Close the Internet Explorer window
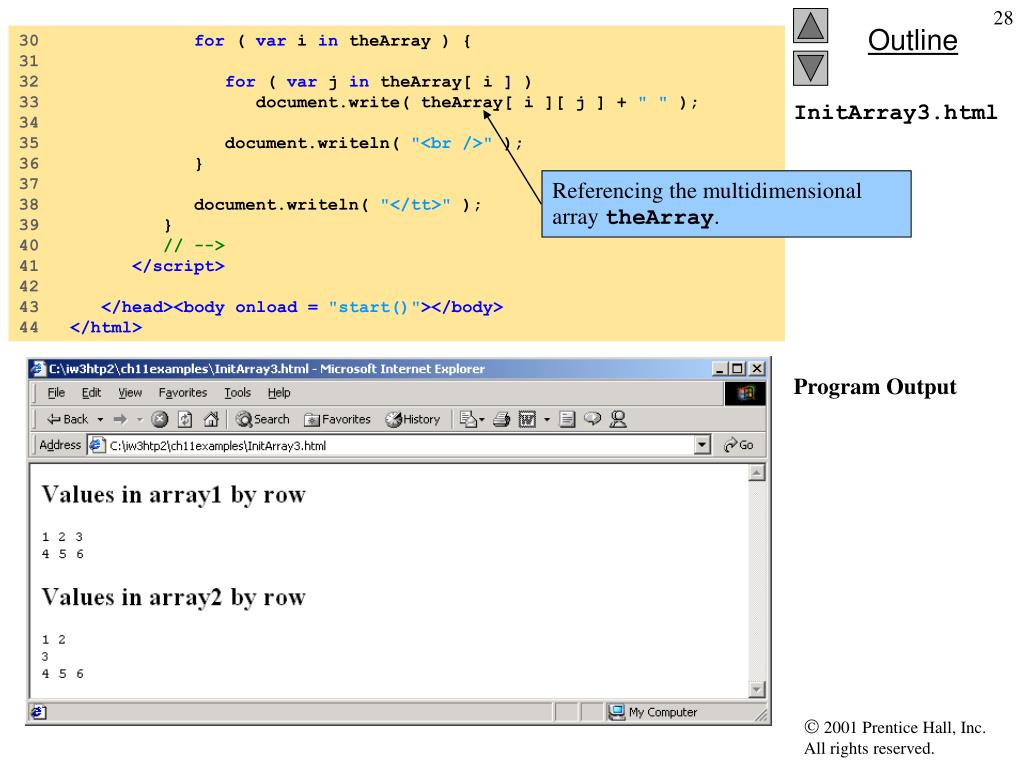 (756, 369)
